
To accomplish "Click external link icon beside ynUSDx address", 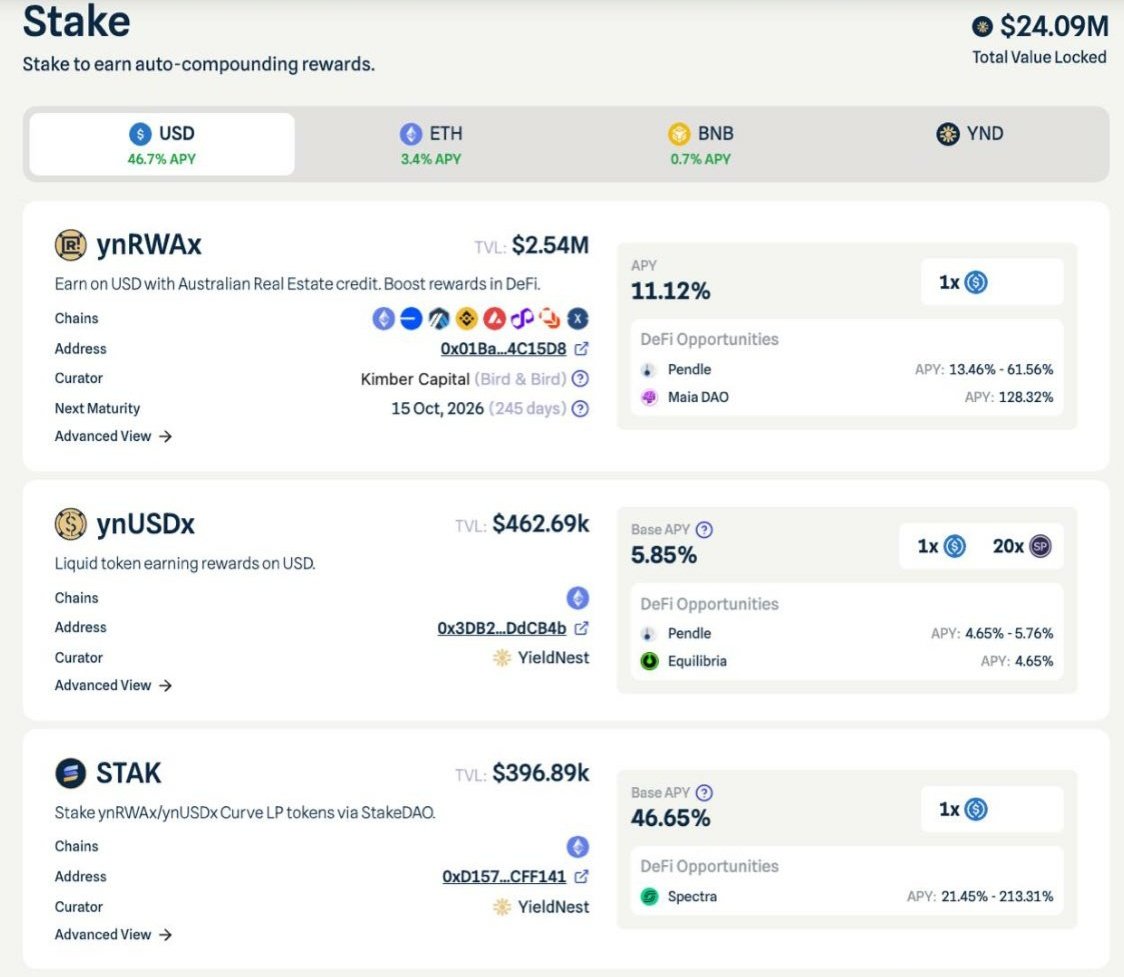I will (581, 628).
